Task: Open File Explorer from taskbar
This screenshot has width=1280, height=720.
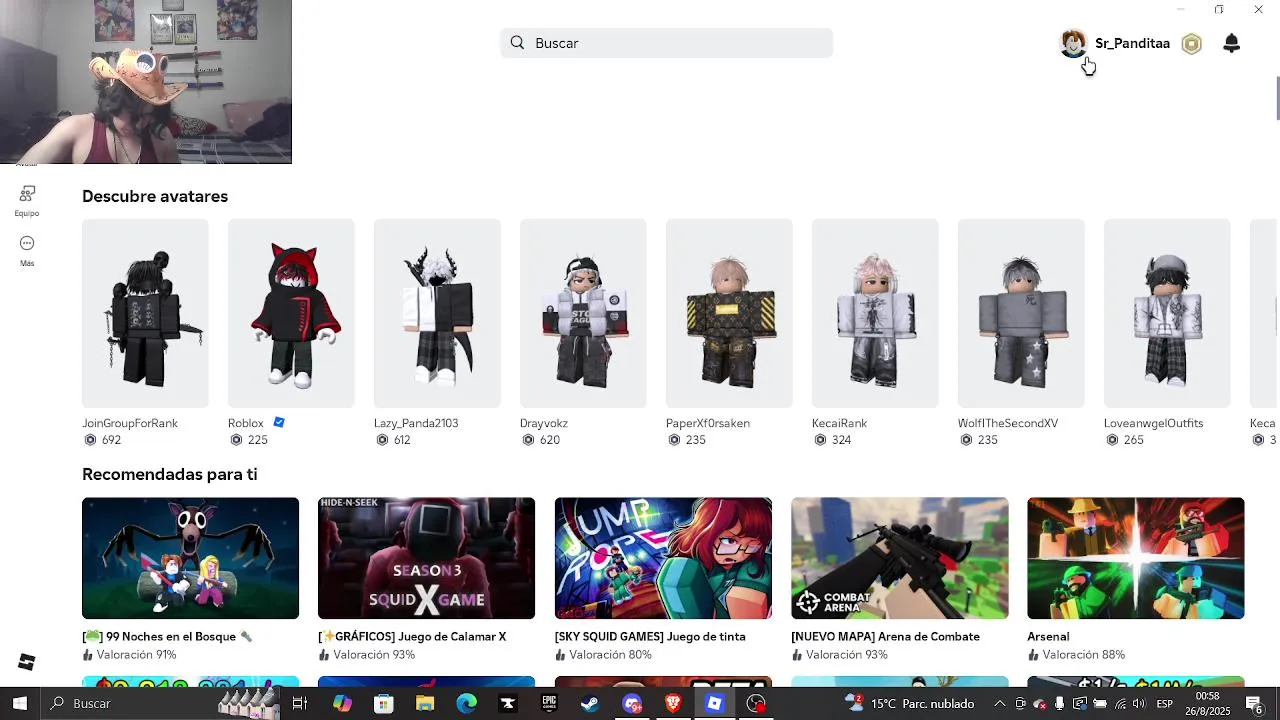Action: pyautogui.click(x=425, y=703)
